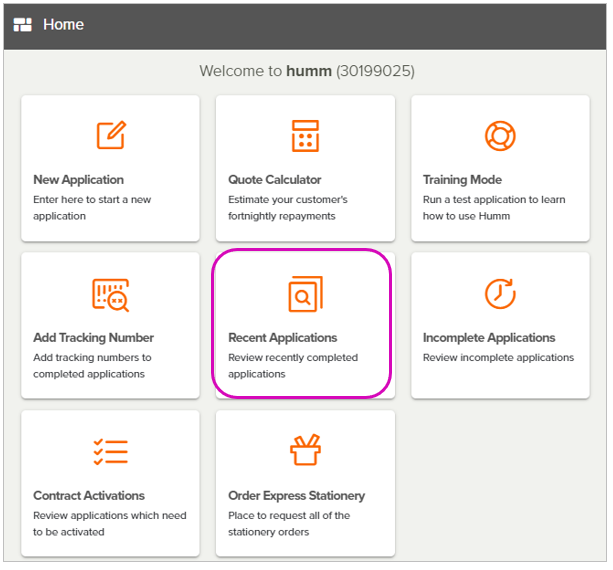Open the Quote Calculator icon
The height and width of the screenshot is (570, 613).
click(305, 136)
